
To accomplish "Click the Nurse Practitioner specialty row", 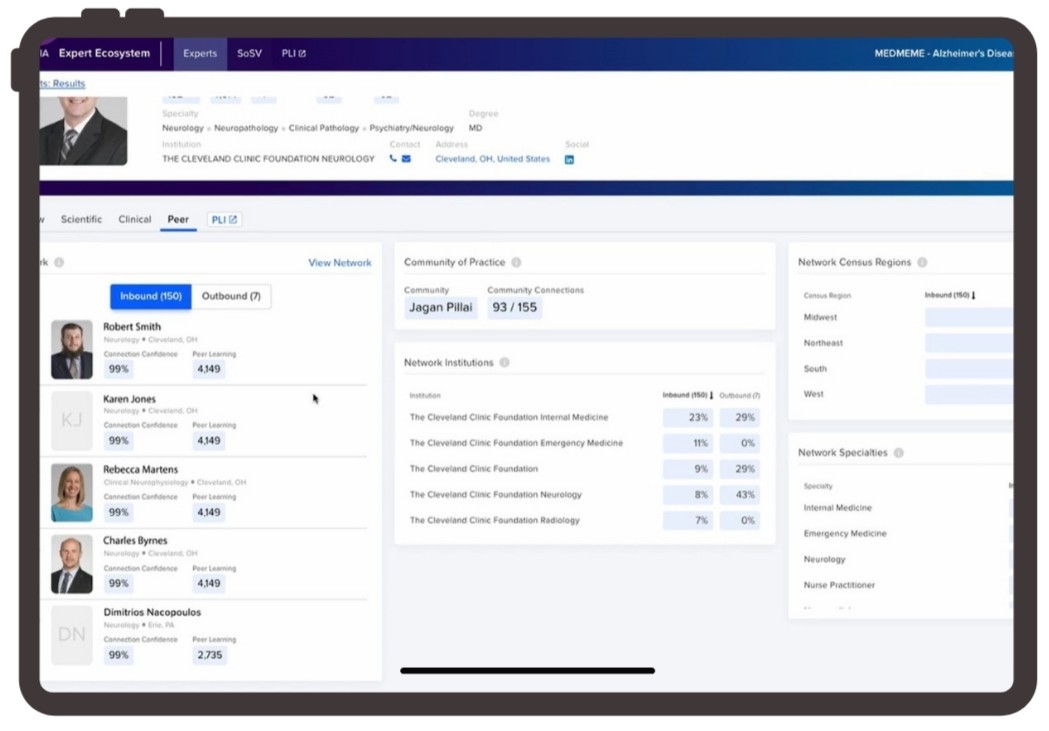I will 908,585.
